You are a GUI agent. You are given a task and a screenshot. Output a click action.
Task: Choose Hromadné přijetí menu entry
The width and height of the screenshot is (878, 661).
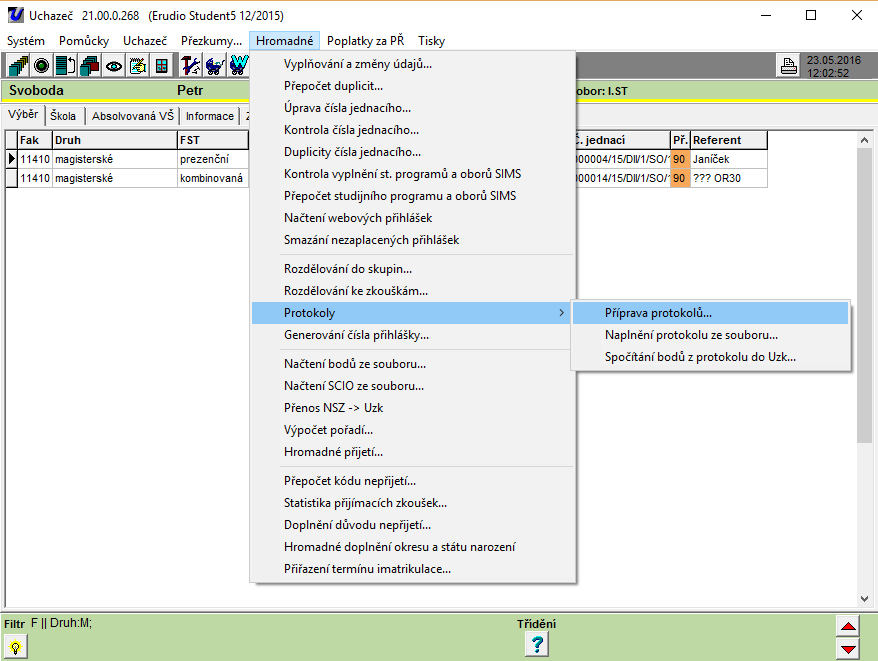click(x=333, y=452)
